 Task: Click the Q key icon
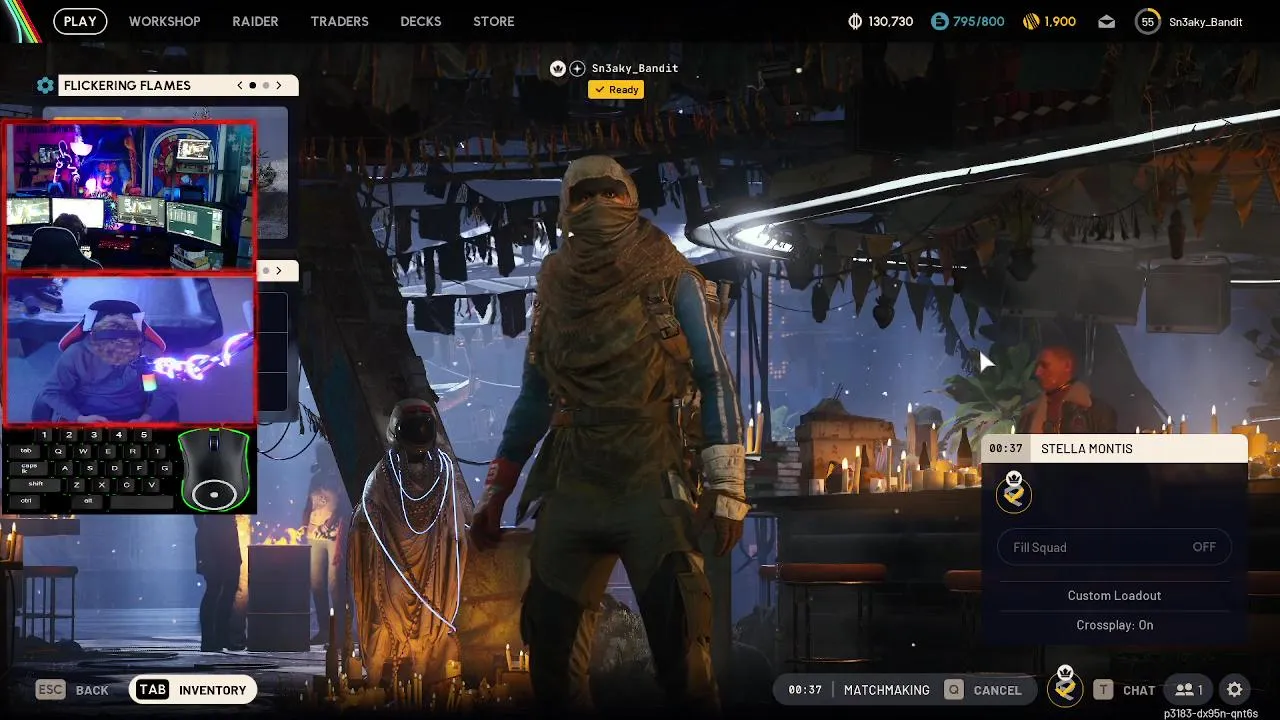(x=954, y=689)
